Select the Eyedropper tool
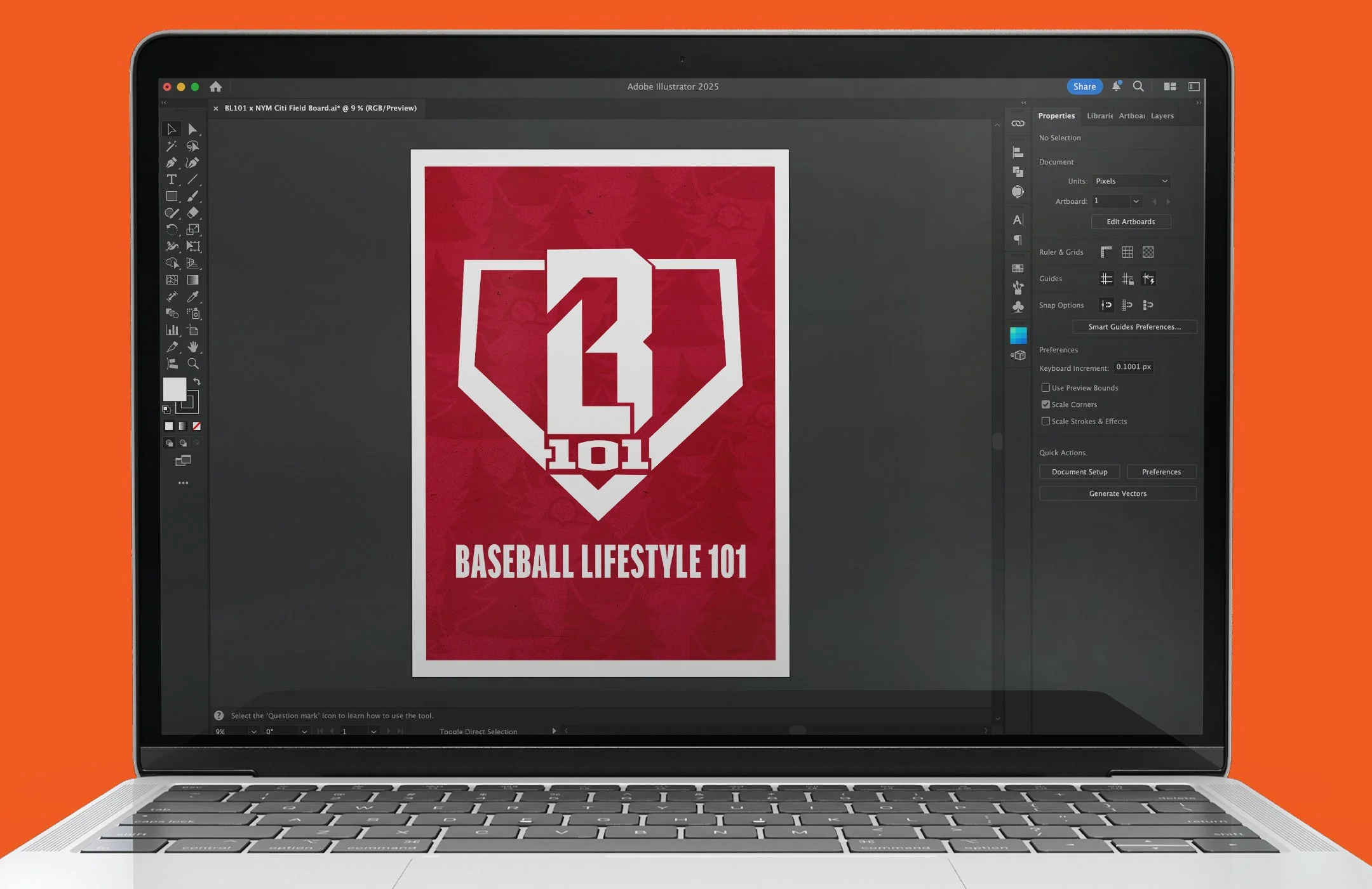The image size is (1372, 889). [x=193, y=297]
